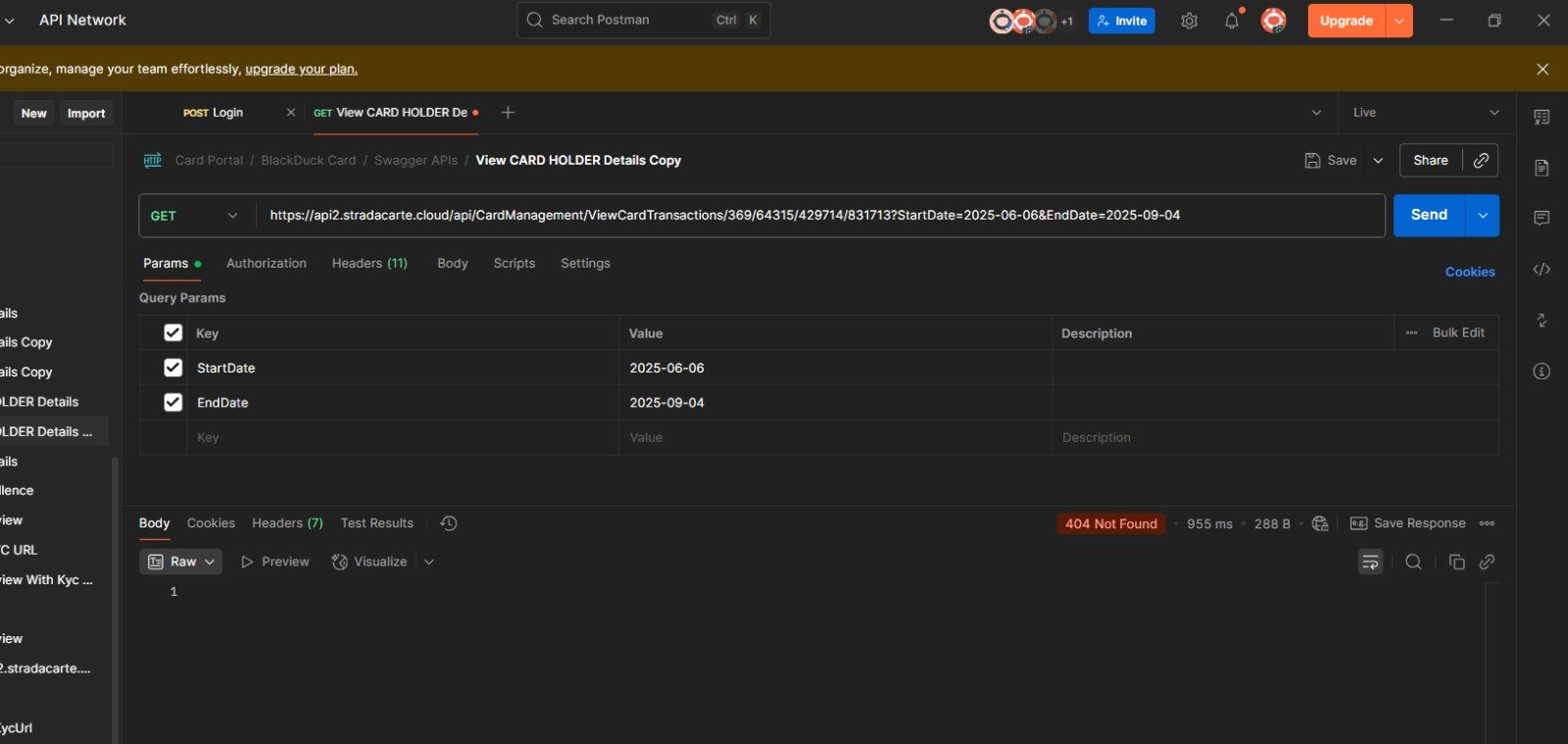
Task: Send the GET request
Action: coord(1429,216)
